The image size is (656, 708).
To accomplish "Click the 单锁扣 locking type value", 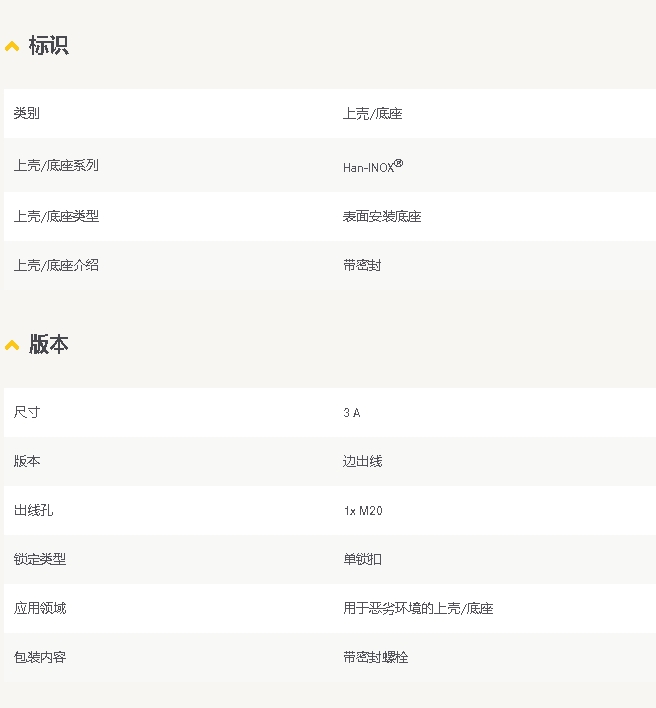I will (x=362, y=559).
